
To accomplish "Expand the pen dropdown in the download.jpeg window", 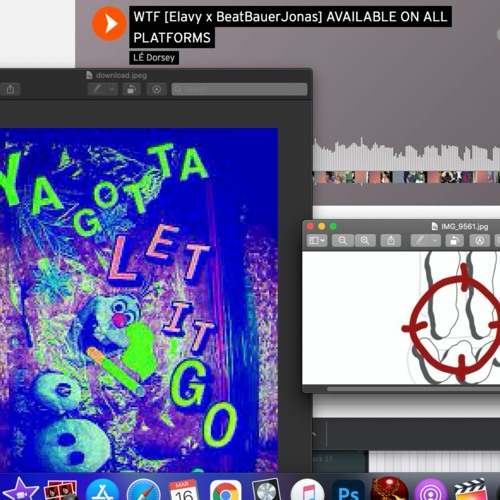I will (112, 89).
